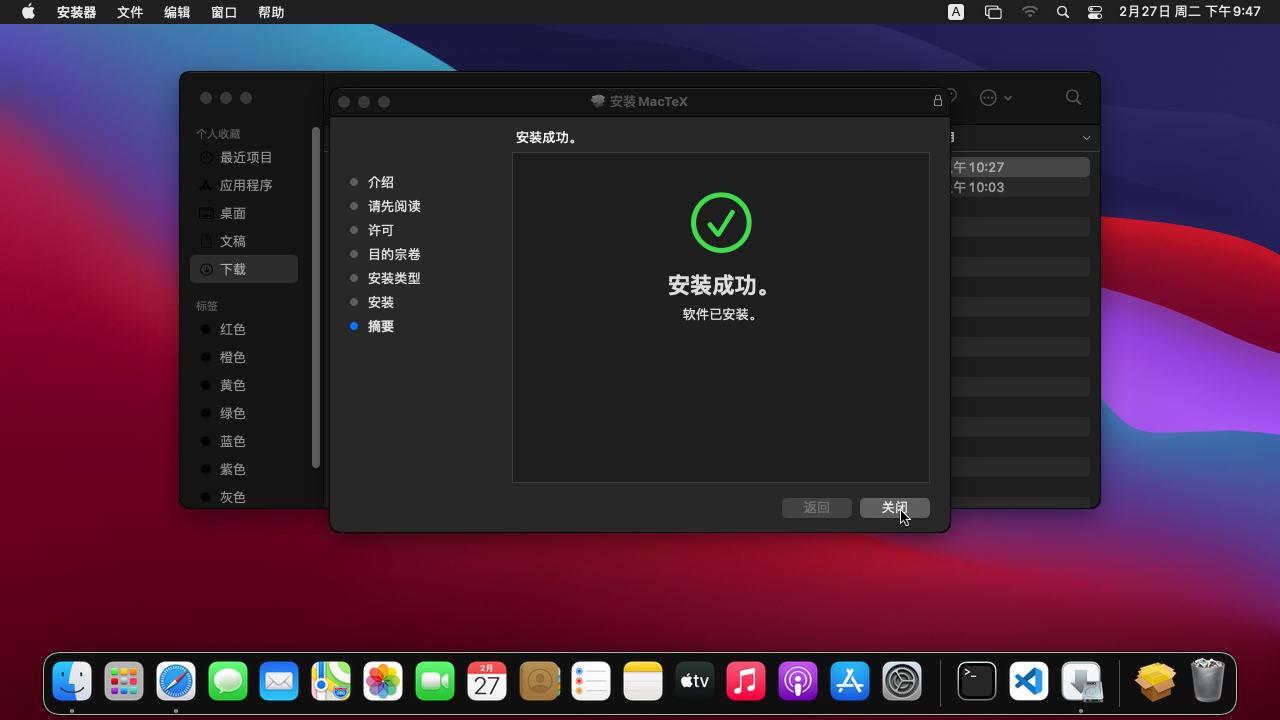The image size is (1280, 720).
Task: Open FaceTime from the Dock
Action: click(435, 682)
